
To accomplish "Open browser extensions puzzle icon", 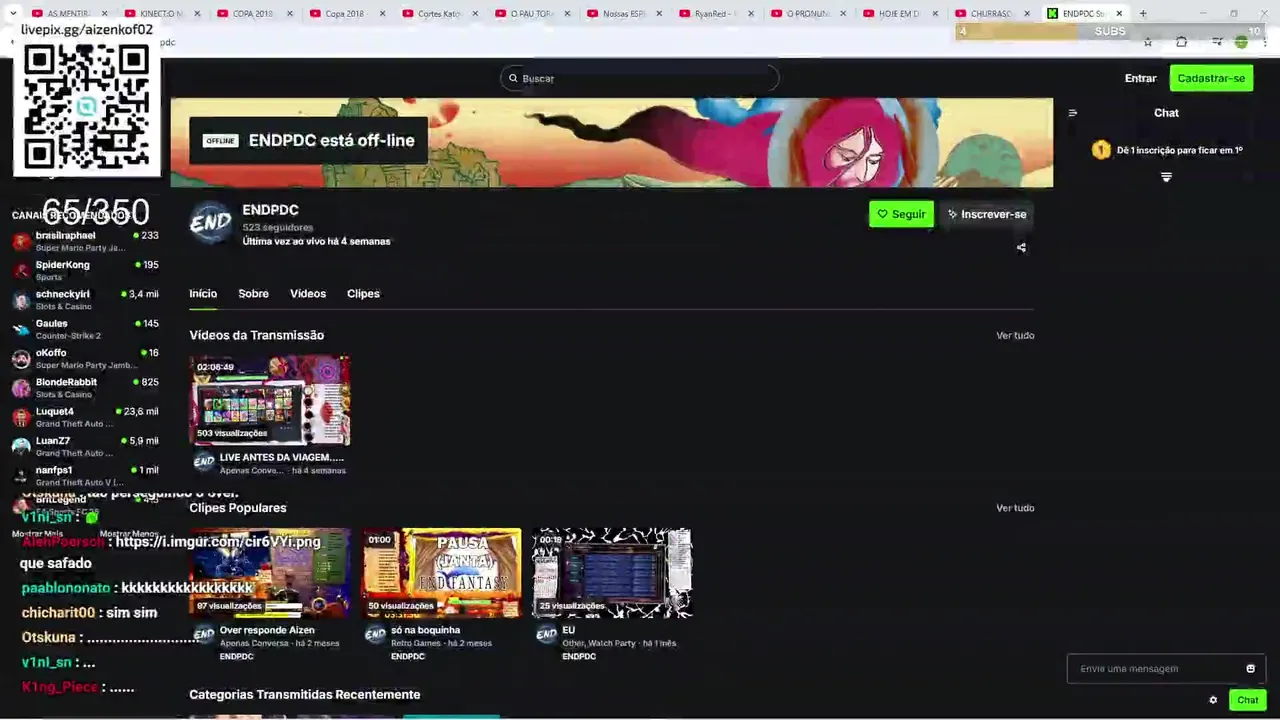I will (x=1181, y=42).
